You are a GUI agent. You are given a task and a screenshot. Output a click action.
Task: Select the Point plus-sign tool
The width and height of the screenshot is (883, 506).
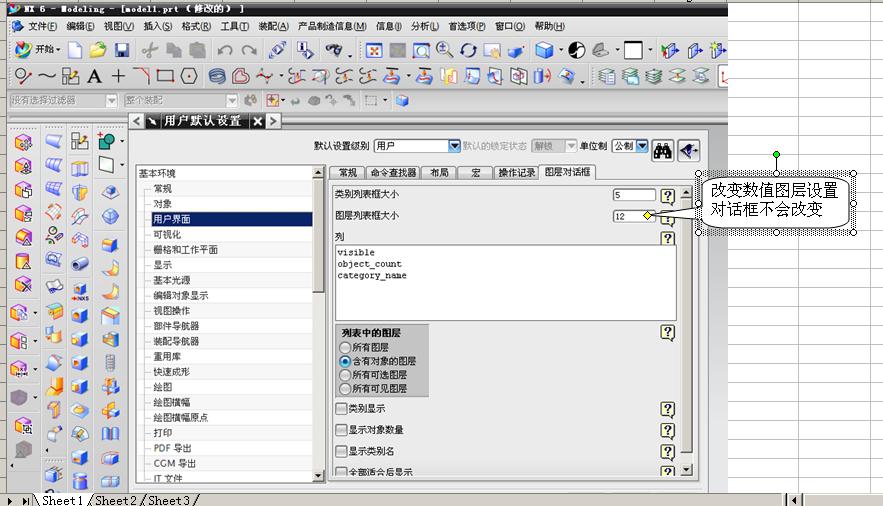(118, 75)
